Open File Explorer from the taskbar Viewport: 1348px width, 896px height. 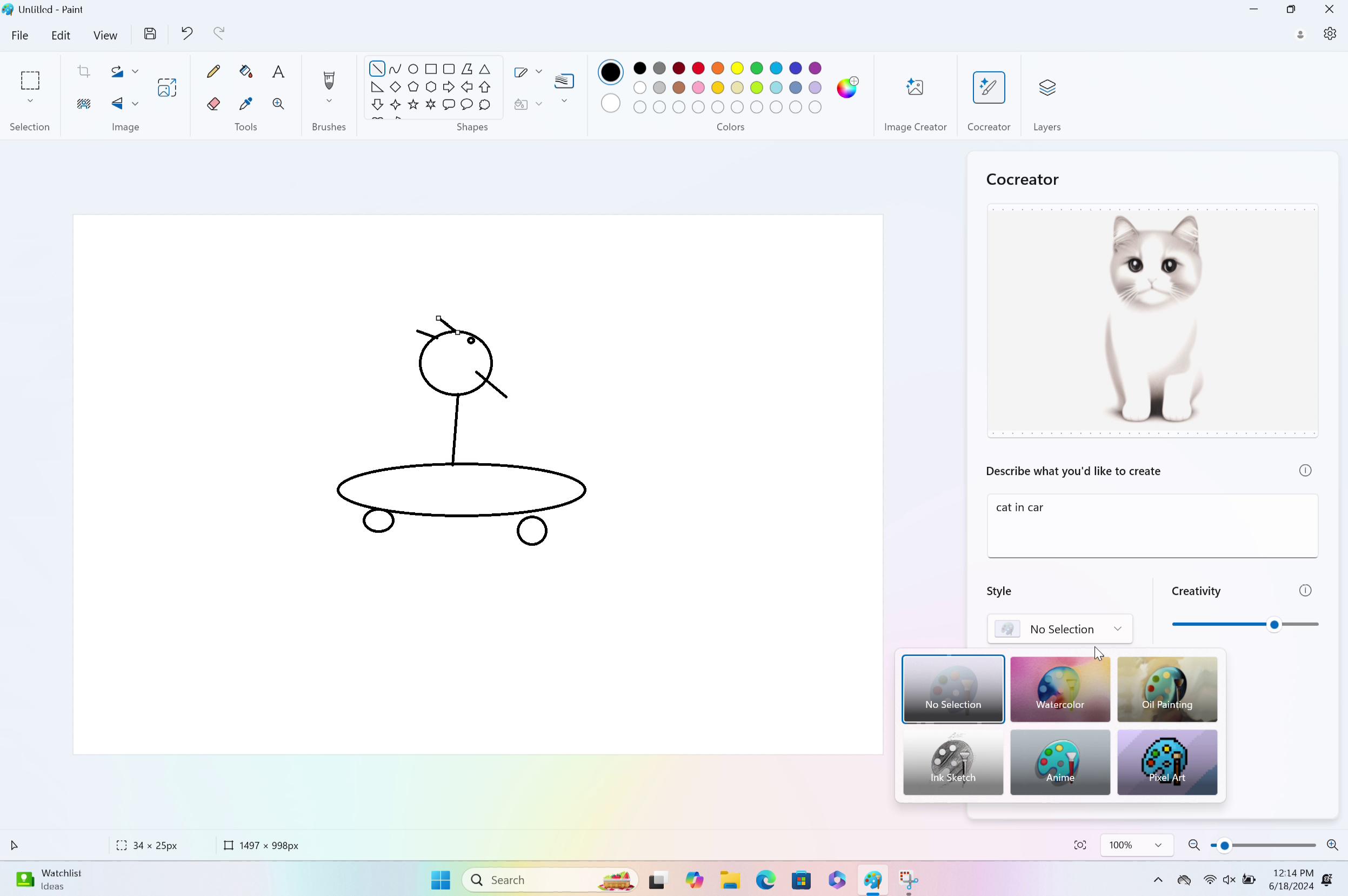point(730,880)
